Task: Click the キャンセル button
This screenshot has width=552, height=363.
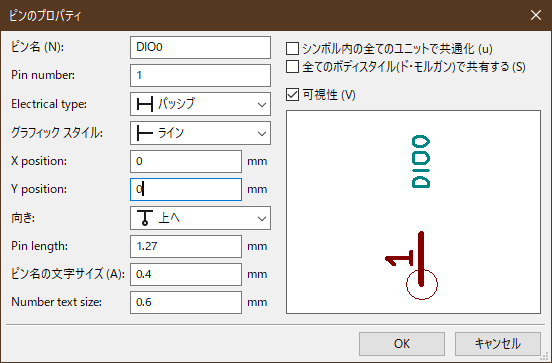Action: (498, 344)
